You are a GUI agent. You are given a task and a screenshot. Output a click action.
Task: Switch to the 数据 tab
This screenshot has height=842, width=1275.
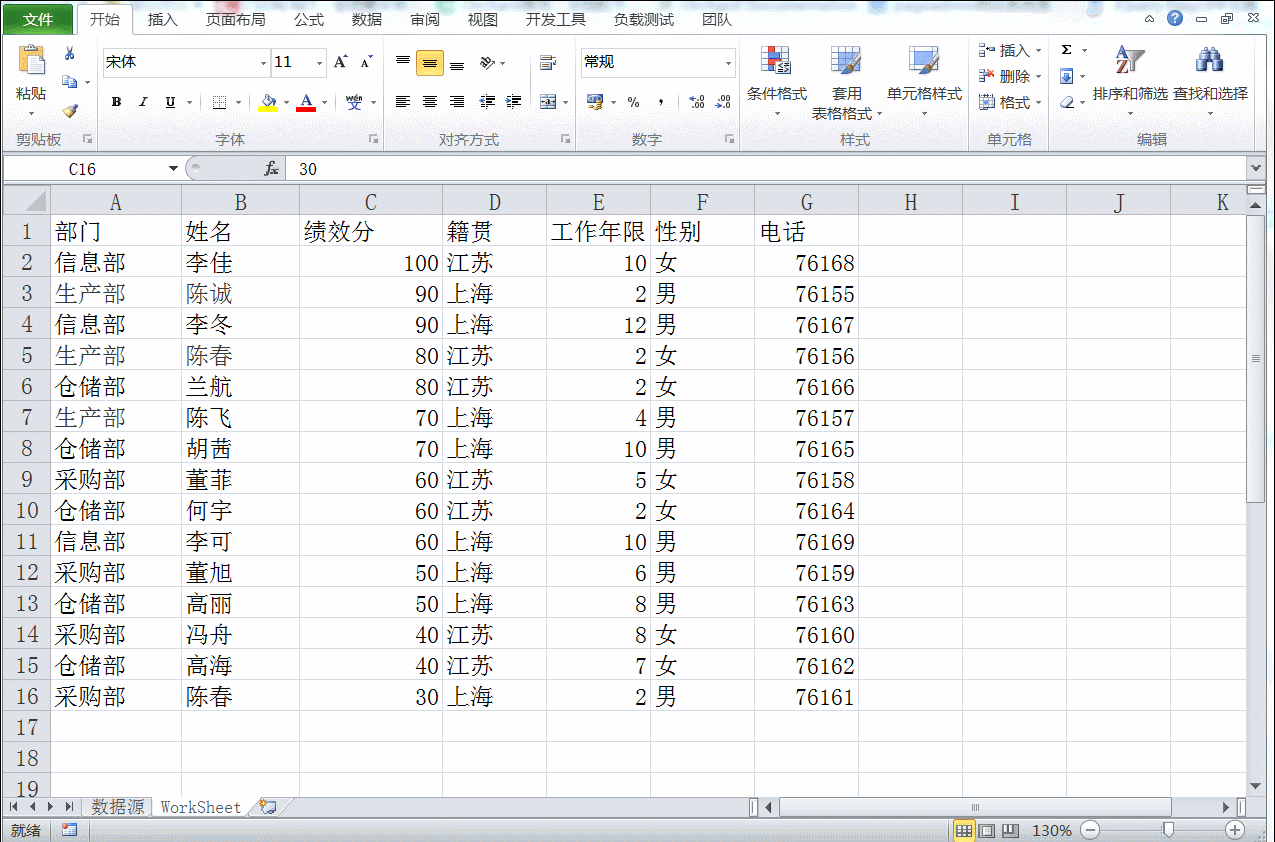(x=366, y=19)
